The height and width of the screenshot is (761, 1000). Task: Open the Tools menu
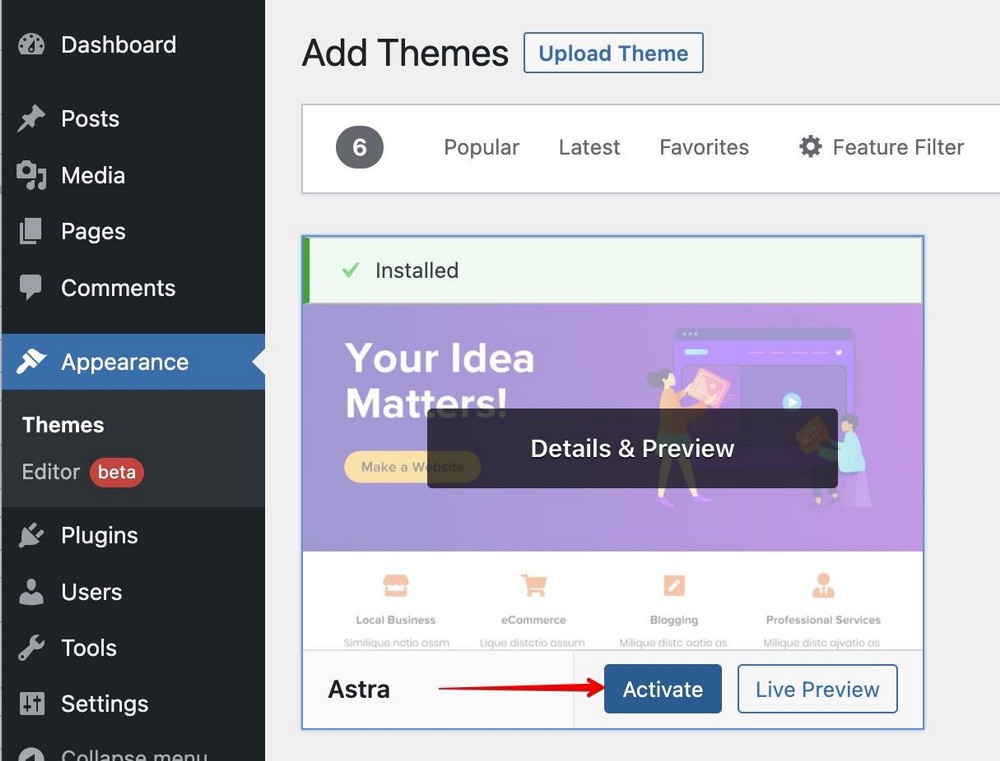(133, 647)
